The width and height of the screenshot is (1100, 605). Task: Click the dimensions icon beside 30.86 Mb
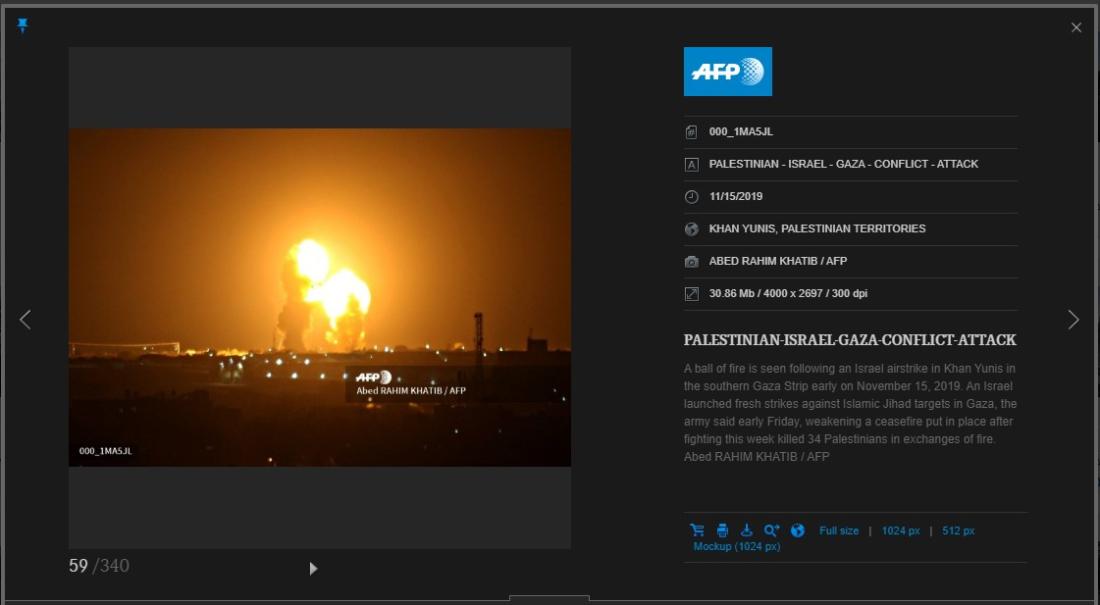691,293
